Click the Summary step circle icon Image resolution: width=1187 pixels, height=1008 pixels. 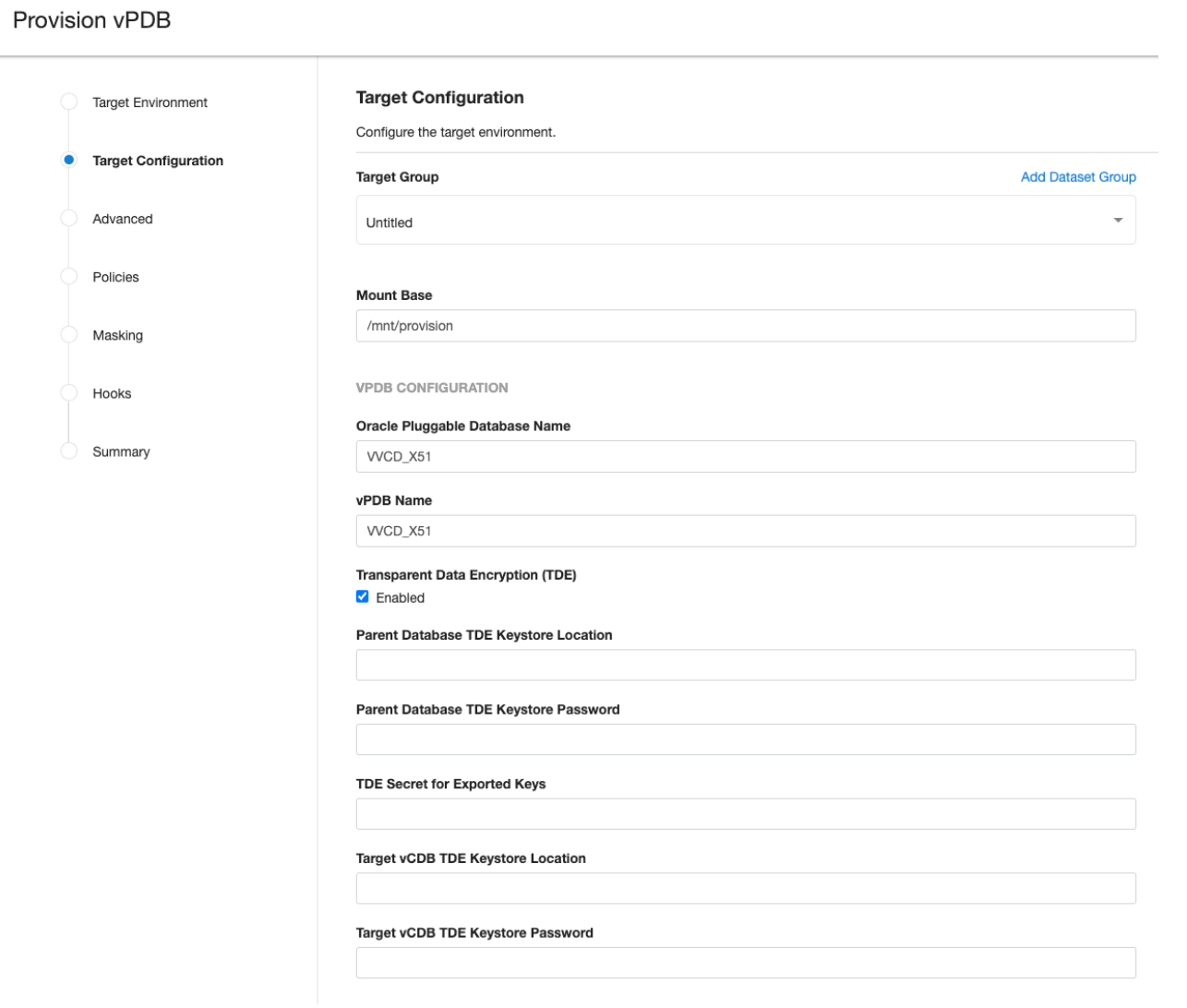coord(68,450)
